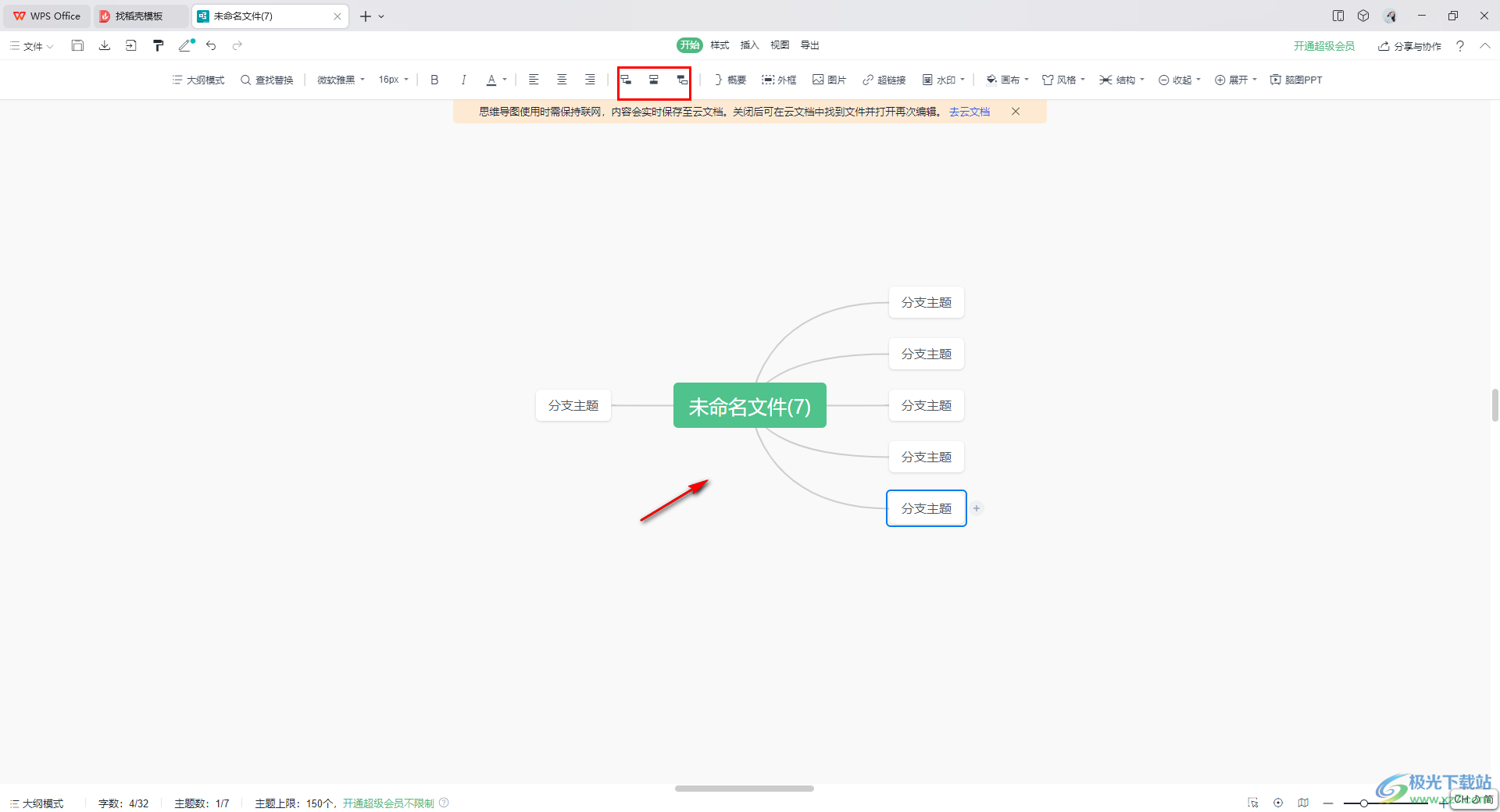Select the 插入 ribbon tab

click(749, 45)
